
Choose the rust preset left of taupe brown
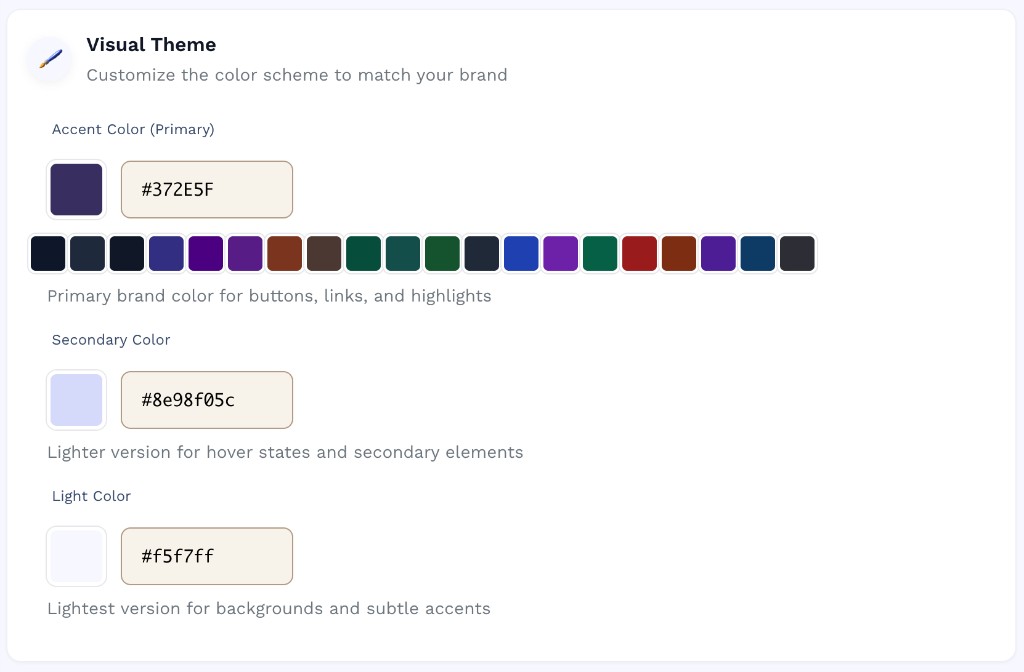point(285,253)
